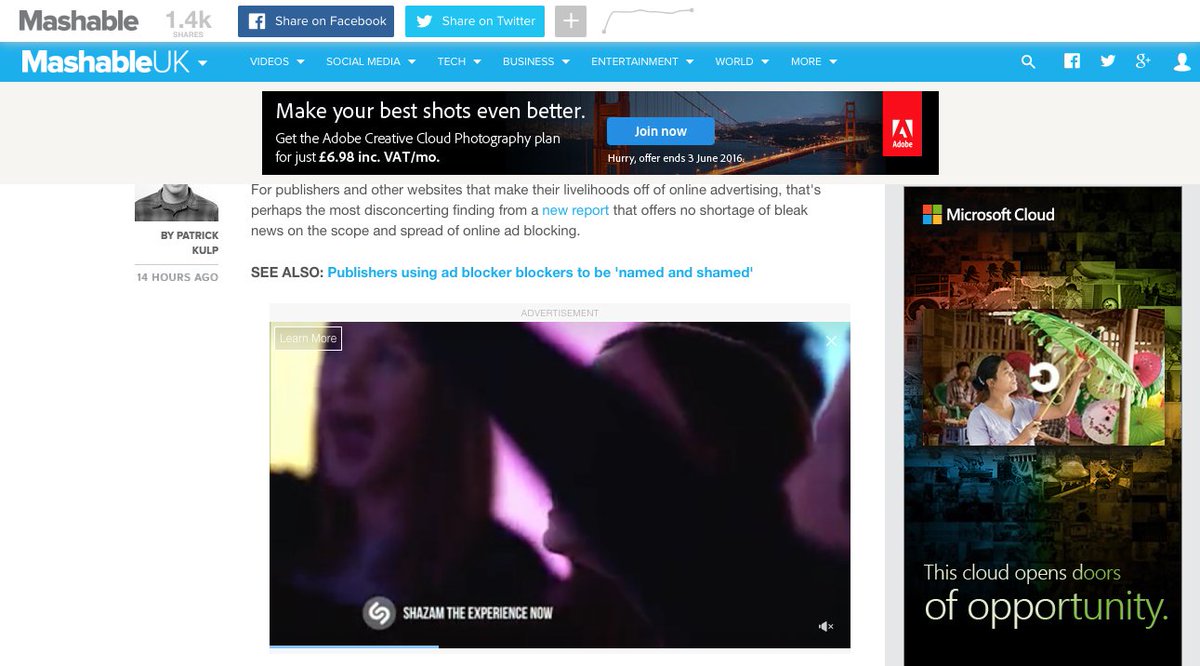Click 'Shazam the experience now' caption
Screen dimensions: 1200x666
pos(477,613)
